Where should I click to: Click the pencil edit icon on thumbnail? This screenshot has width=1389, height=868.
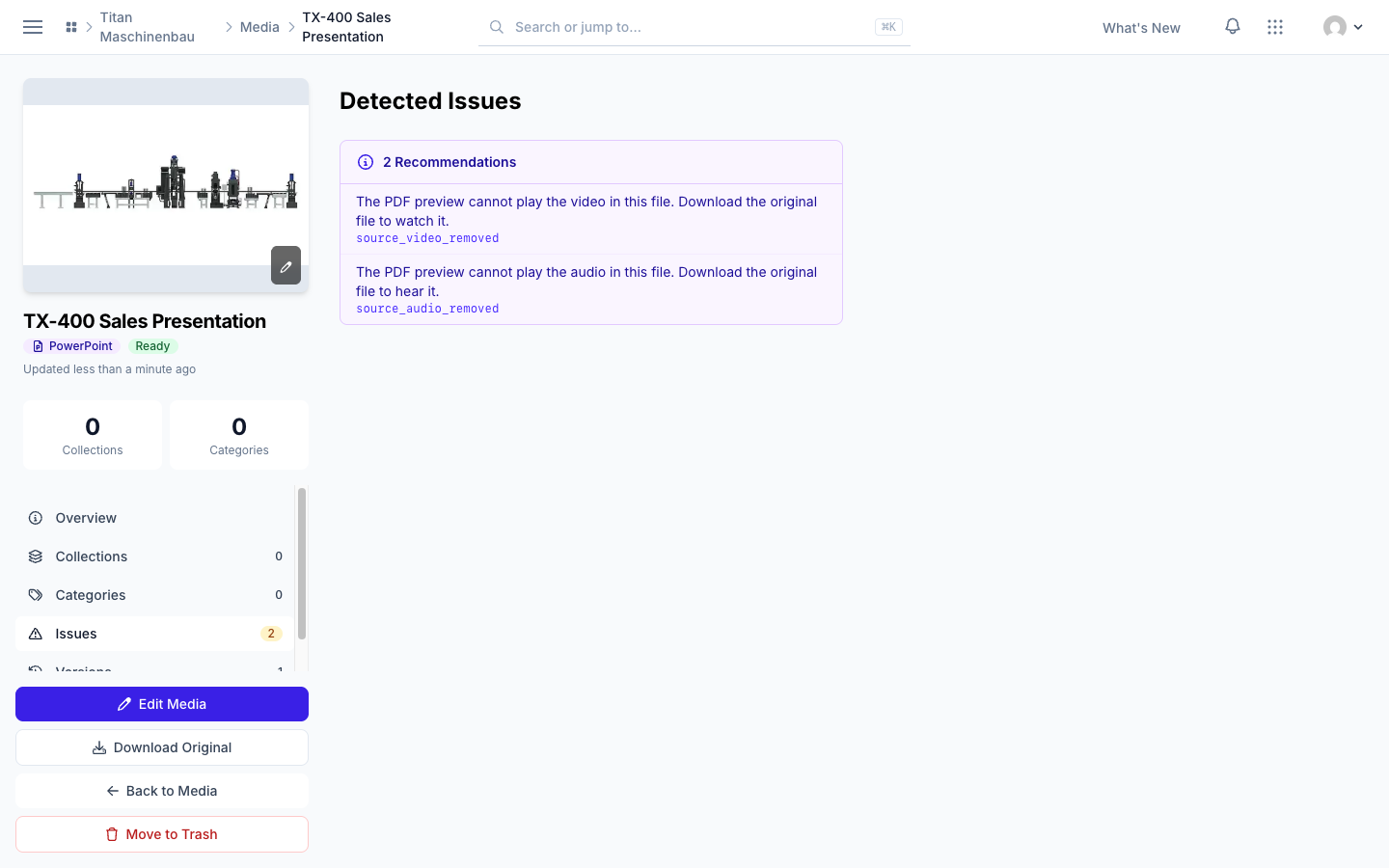286,265
